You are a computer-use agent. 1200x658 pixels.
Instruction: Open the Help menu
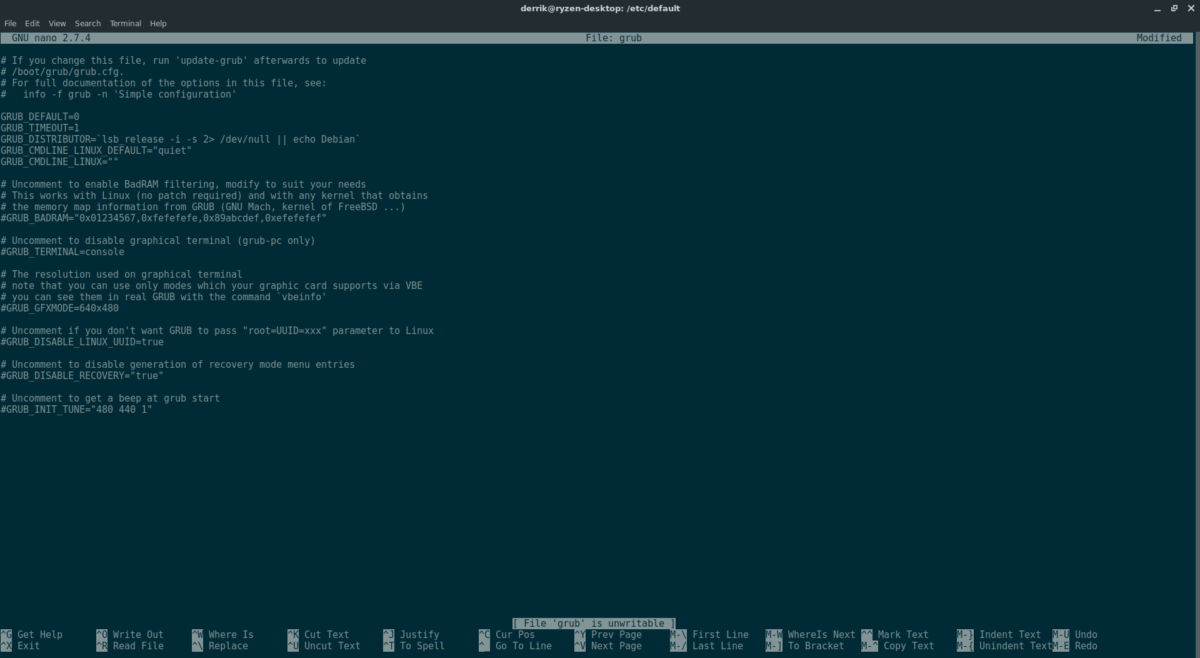[x=157, y=23]
